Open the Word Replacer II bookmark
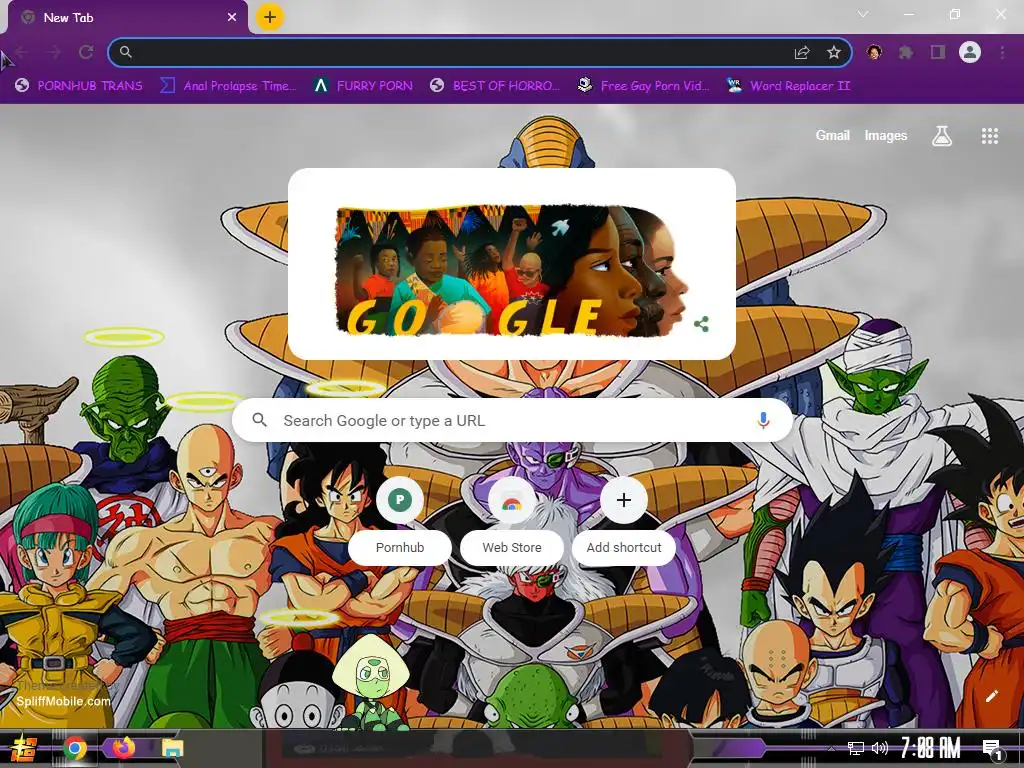Image resolution: width=1024 pixels, height=768 pixels. pyautogui.click(x=788, y=86)
